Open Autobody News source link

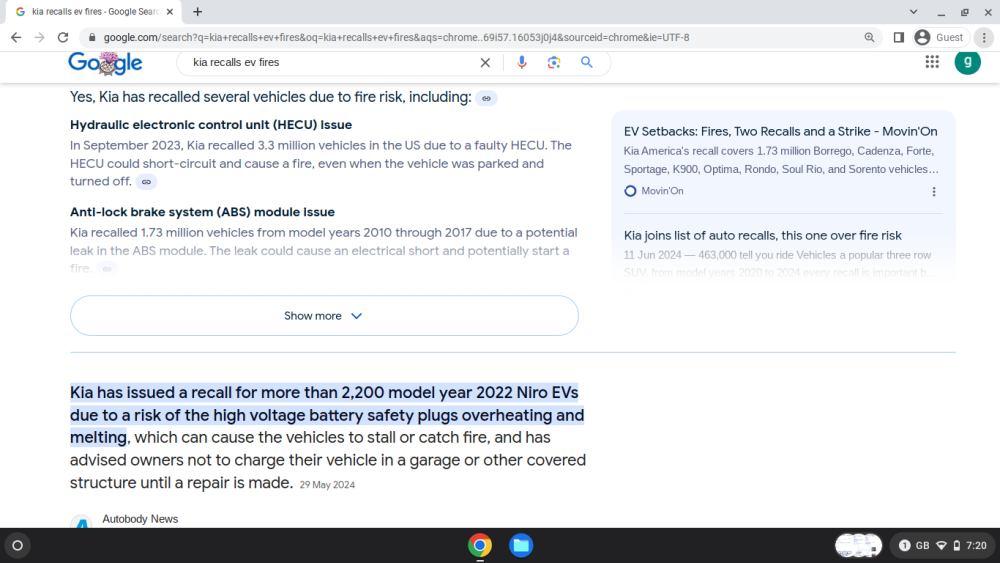(x=140, y=519)
